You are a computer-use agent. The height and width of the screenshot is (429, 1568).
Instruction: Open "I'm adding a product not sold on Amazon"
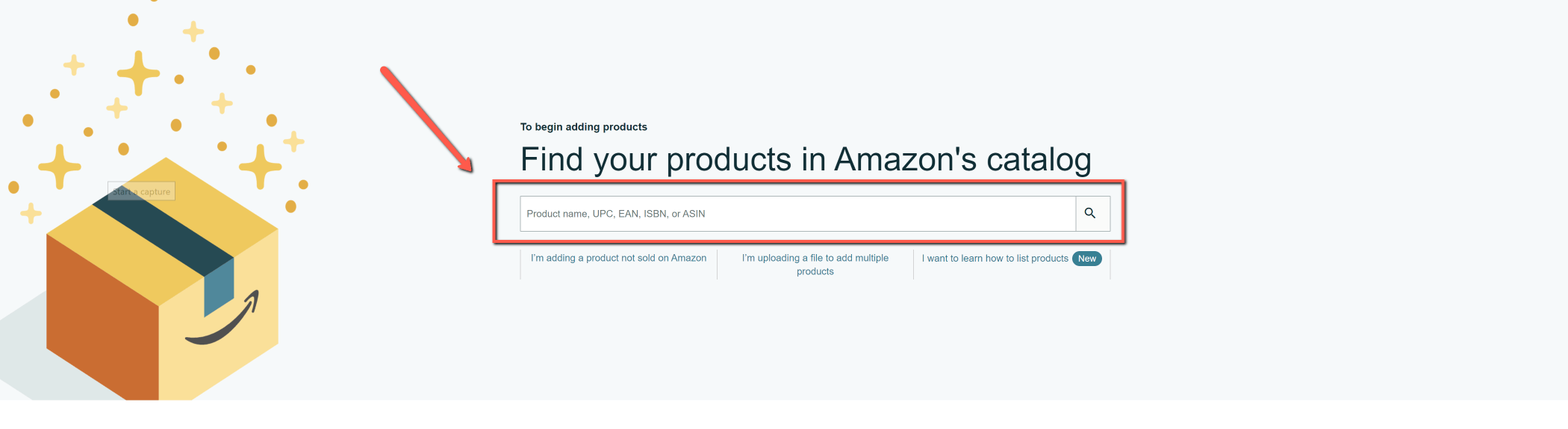click(618, 258)
